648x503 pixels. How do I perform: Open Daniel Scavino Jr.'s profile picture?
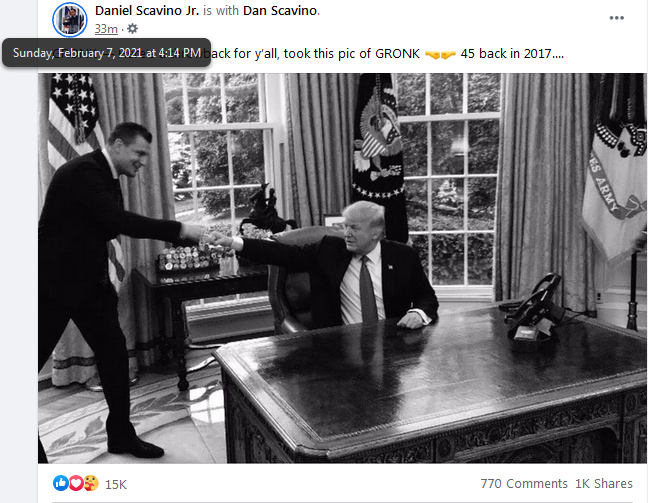point(69,19)
